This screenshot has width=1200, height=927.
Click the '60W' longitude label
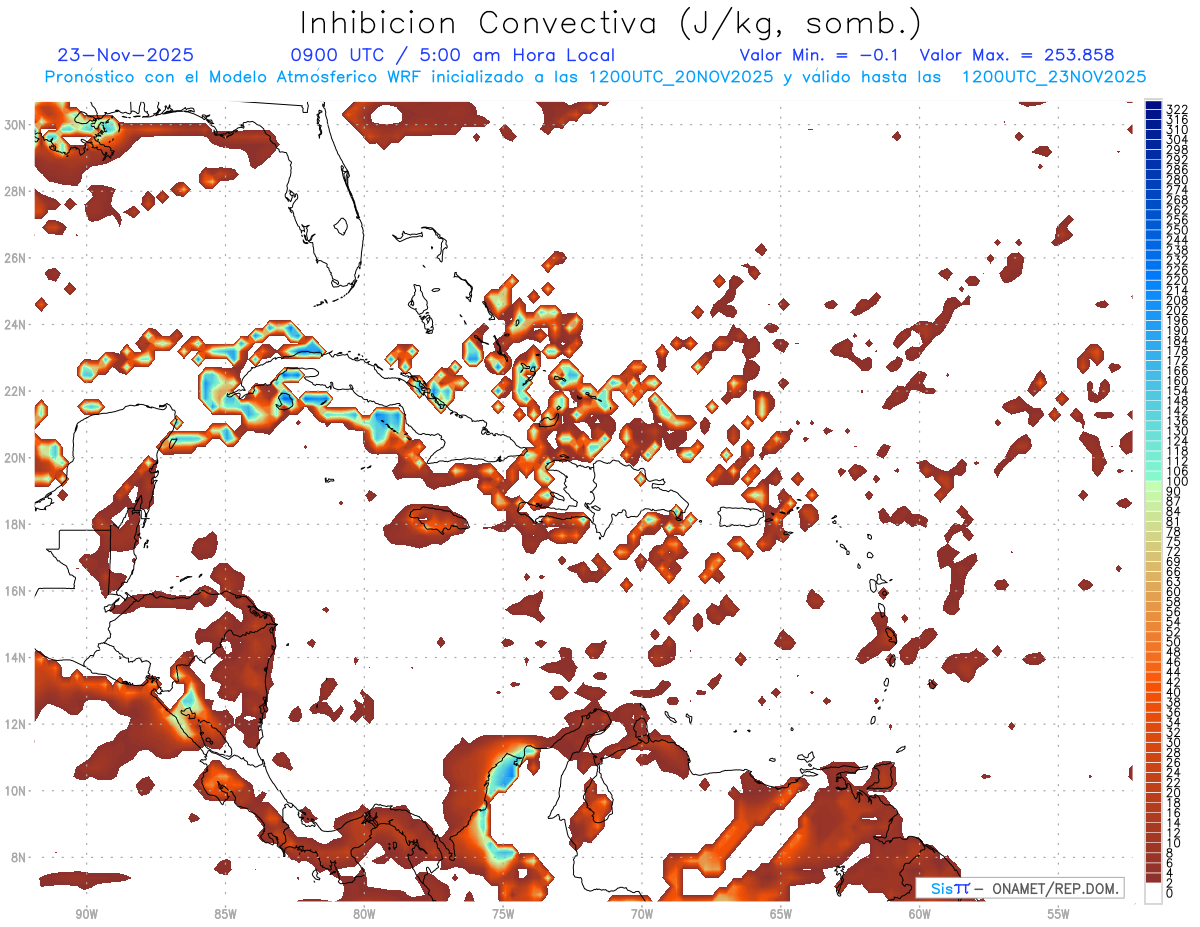920,914
